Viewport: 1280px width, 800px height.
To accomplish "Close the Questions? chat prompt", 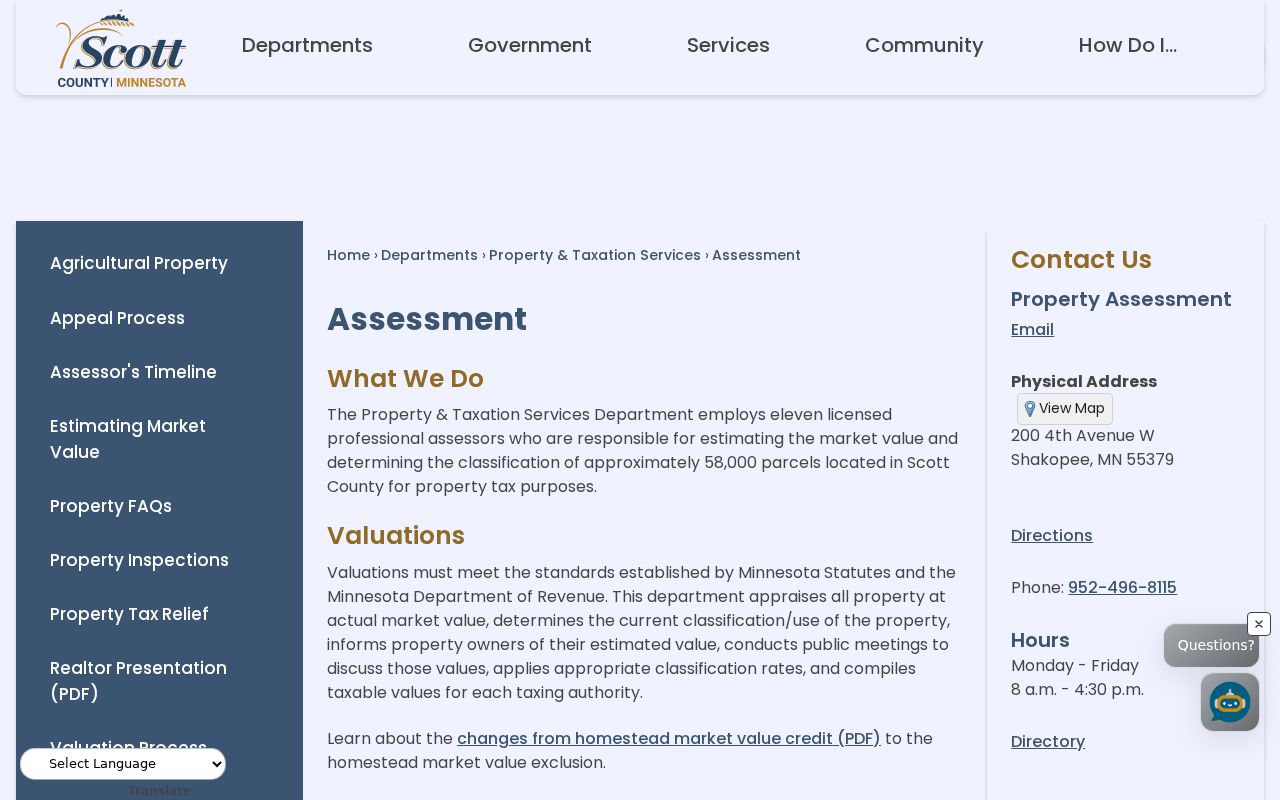I will [x=1259, y=624].
